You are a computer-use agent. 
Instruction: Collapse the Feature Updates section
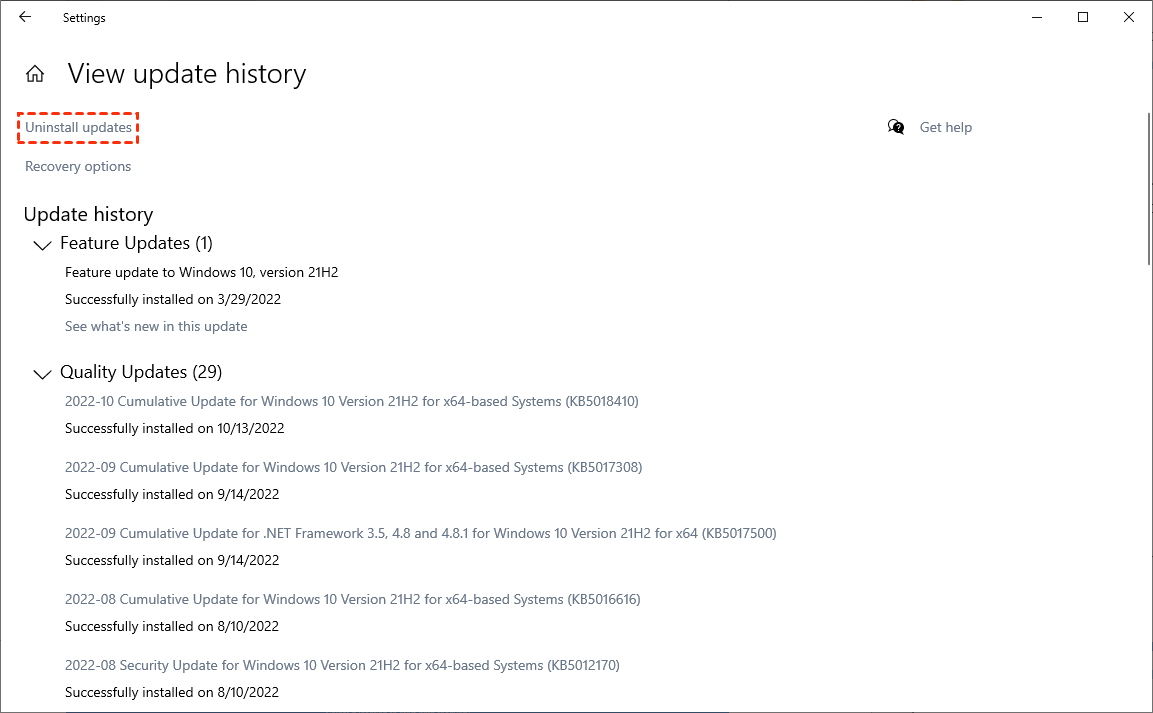coord(42,245)
